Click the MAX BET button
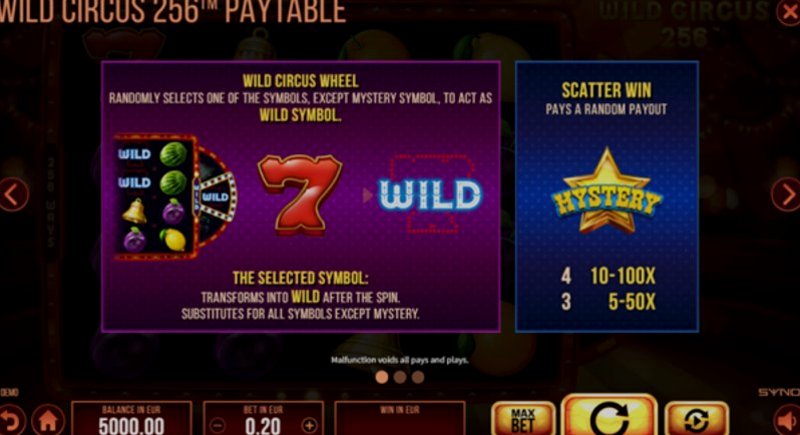The width and height of the screenshot is (800, 435). click(523, 420)
